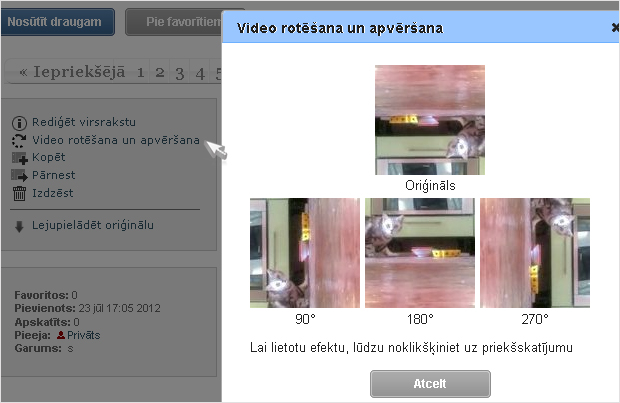Choose Izdzēst to delete the video
The width and height of the screenshot is (620, 403).
[x=53, y=193]
